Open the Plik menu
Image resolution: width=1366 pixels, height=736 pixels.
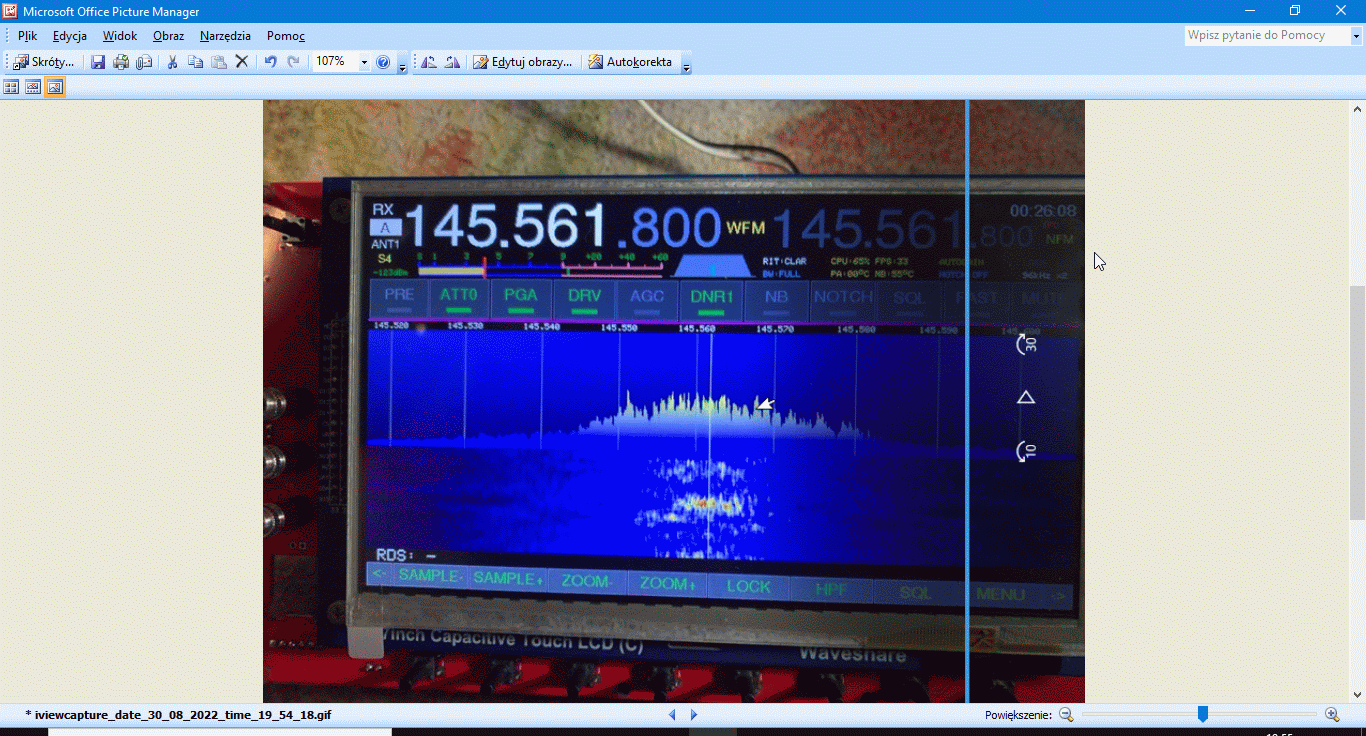pyautogui.click(x=27, y=36)
